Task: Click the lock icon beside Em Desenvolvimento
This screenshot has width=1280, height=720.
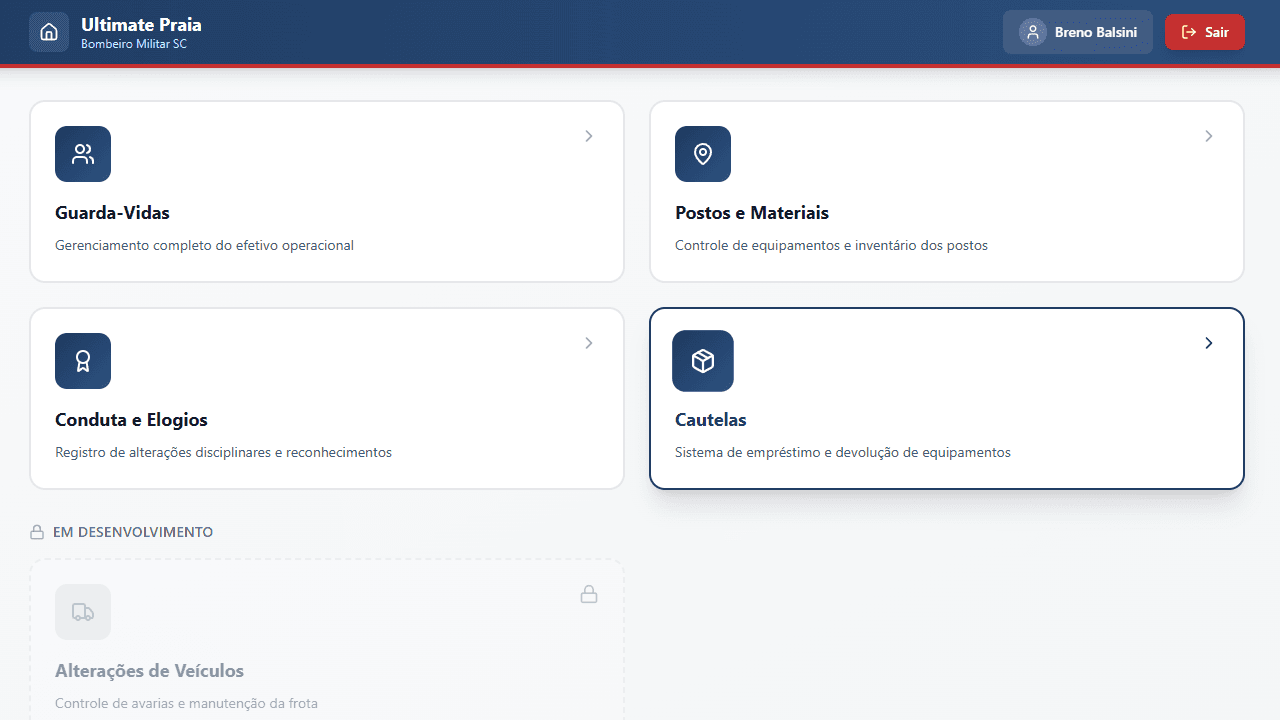Action: [37, 532]
